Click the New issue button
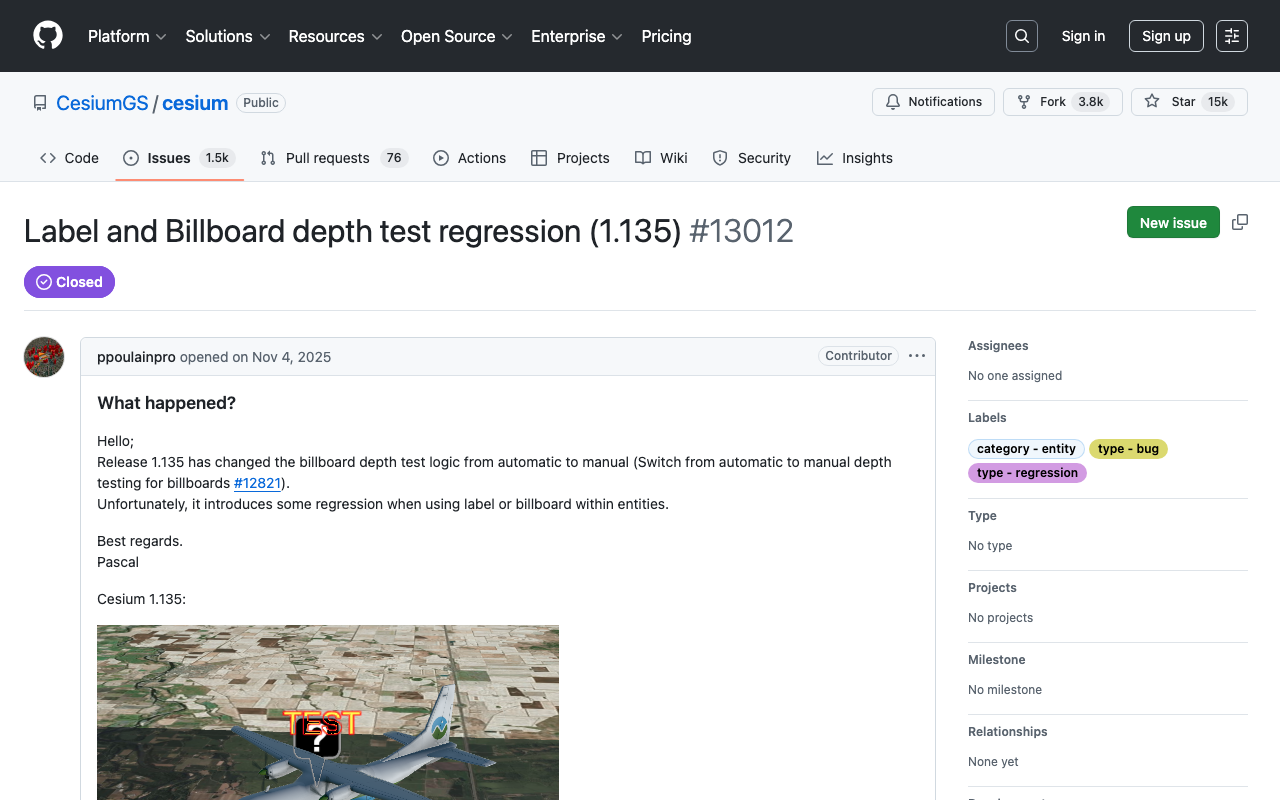Screen dimensions: 1280x800 [1173, 222]
